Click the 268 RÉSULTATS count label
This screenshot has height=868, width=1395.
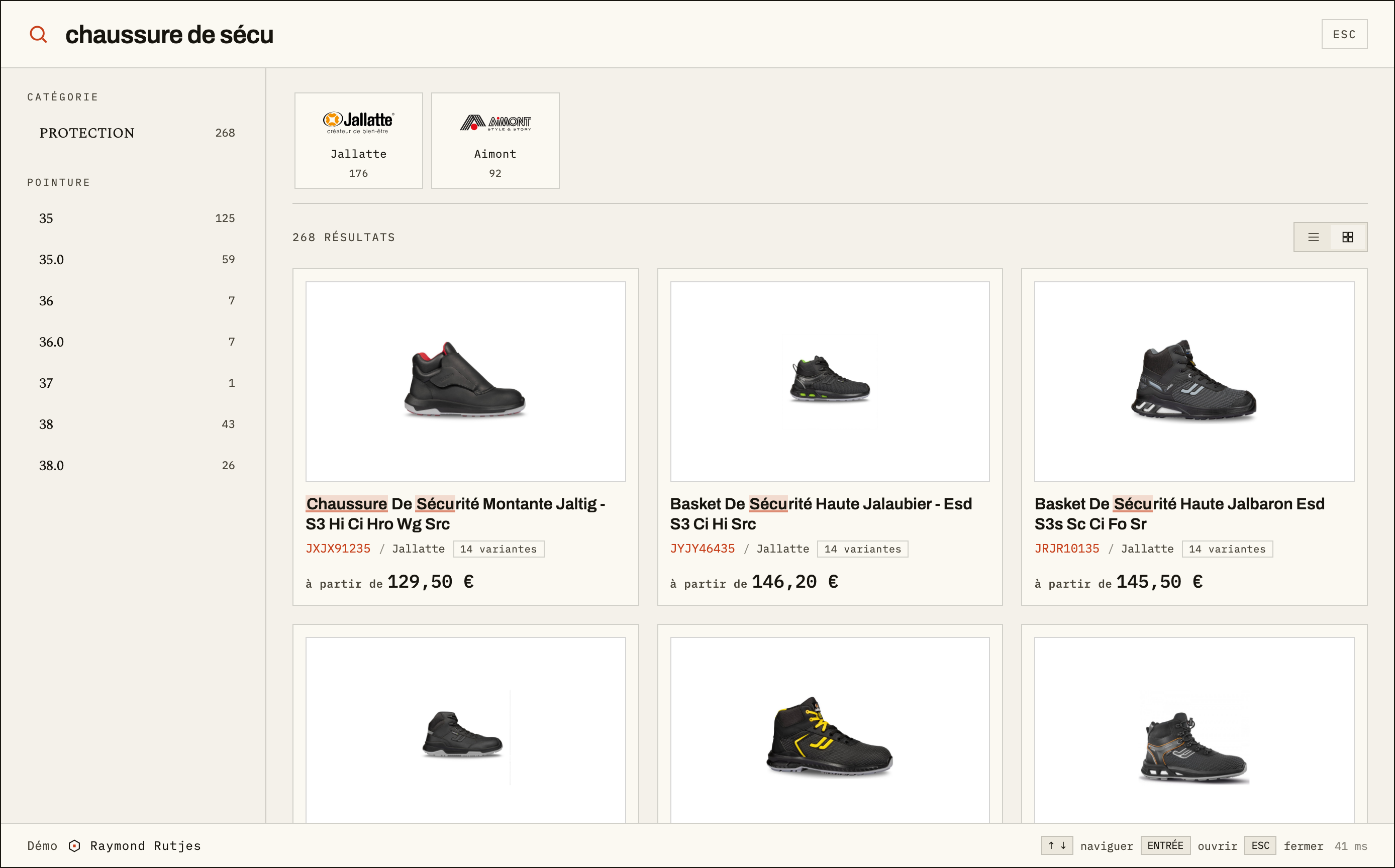click(x=343, y=237)
